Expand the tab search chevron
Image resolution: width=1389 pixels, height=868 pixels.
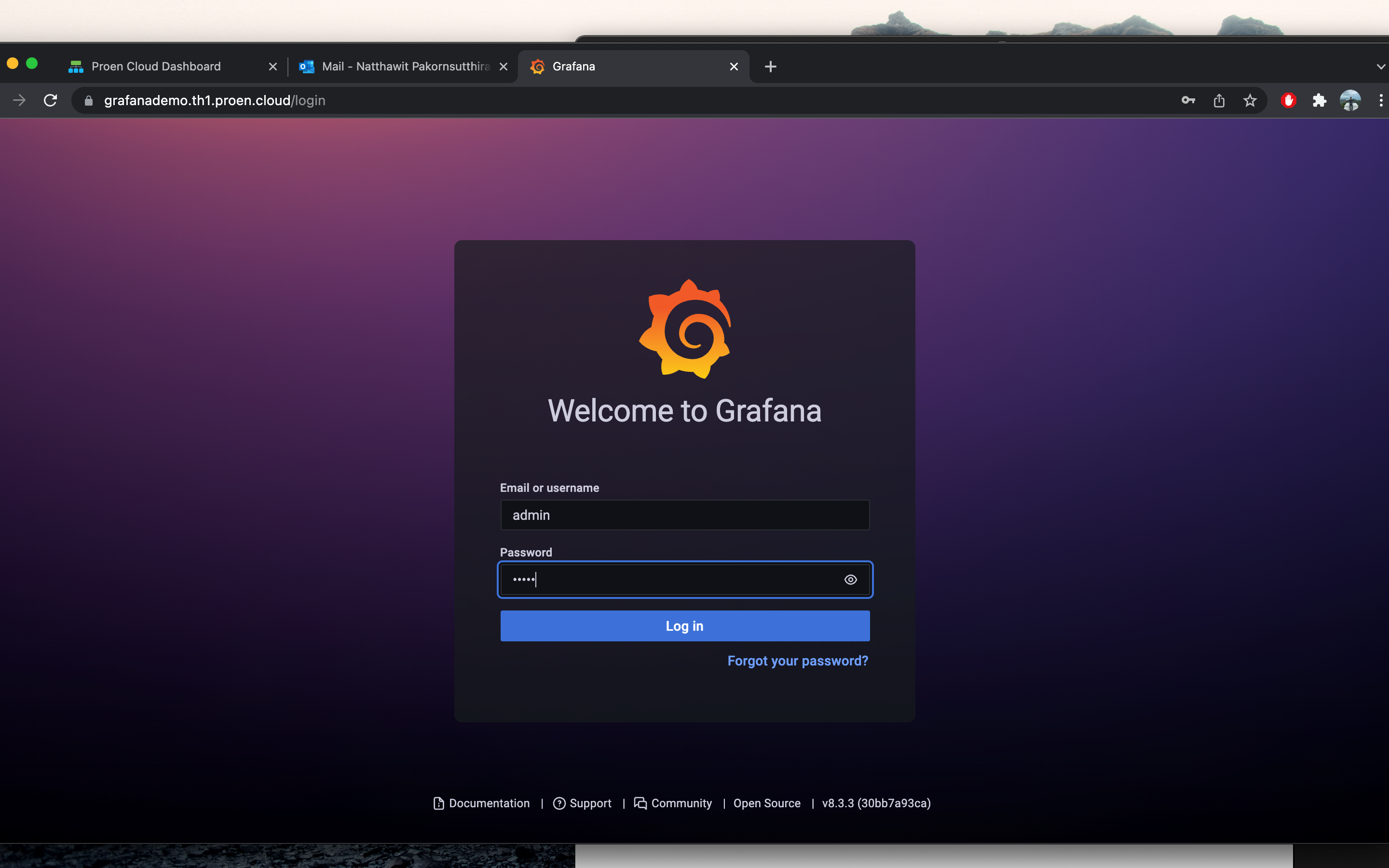1380,67
